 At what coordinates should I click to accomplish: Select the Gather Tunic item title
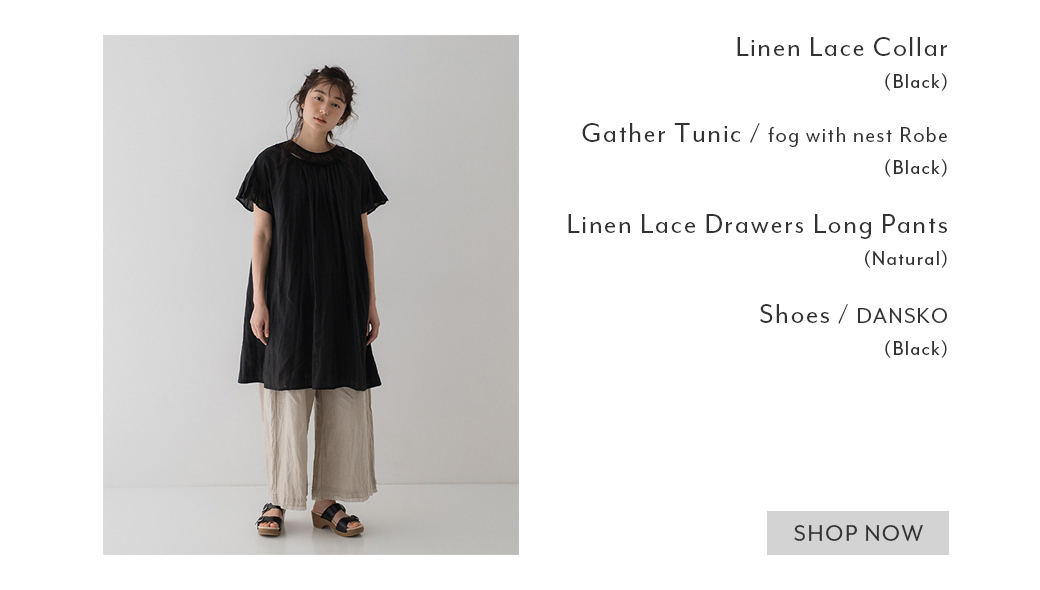pyautogui.click(x=661, y=134)
